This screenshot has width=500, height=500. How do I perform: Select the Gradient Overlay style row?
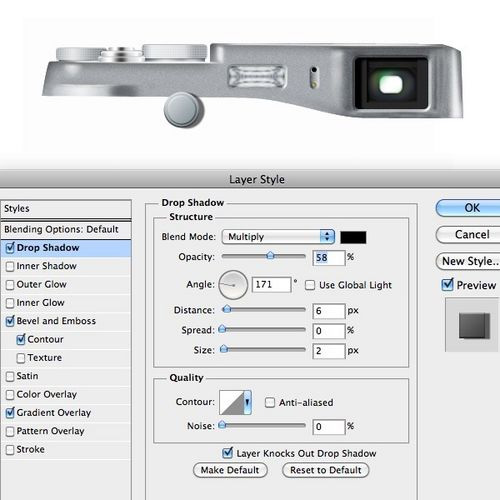pyautogui.click(x=66, y=413)
